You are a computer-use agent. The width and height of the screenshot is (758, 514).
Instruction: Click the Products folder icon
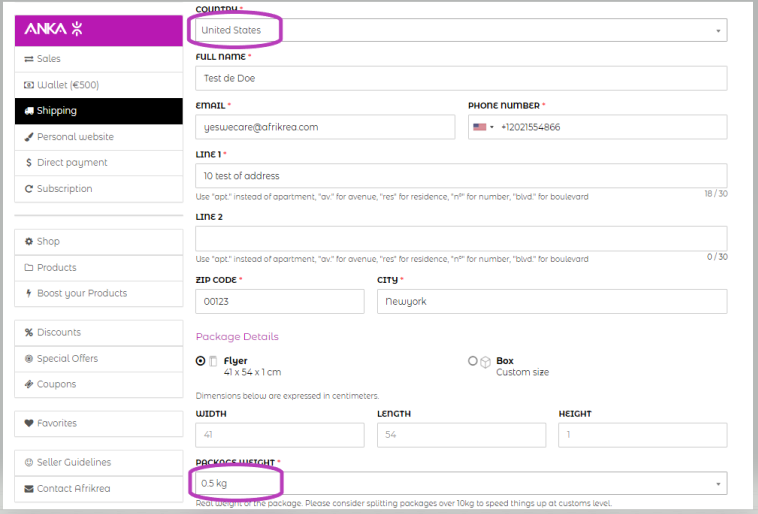click(x=29, y=267)
